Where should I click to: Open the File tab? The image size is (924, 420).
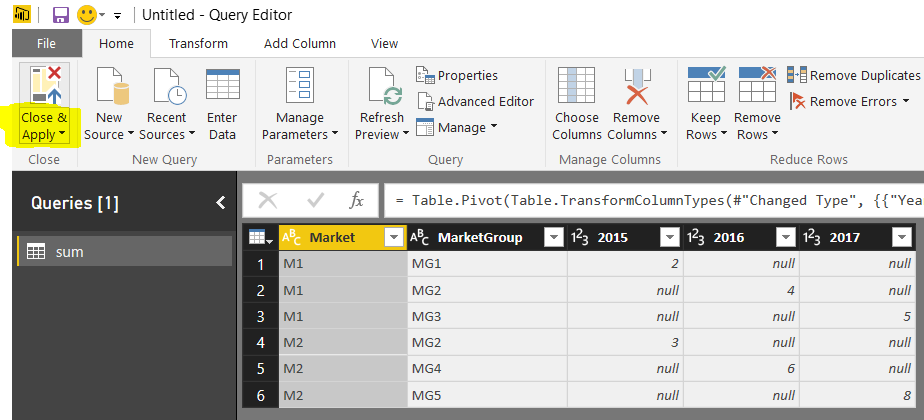click(47, 44)
